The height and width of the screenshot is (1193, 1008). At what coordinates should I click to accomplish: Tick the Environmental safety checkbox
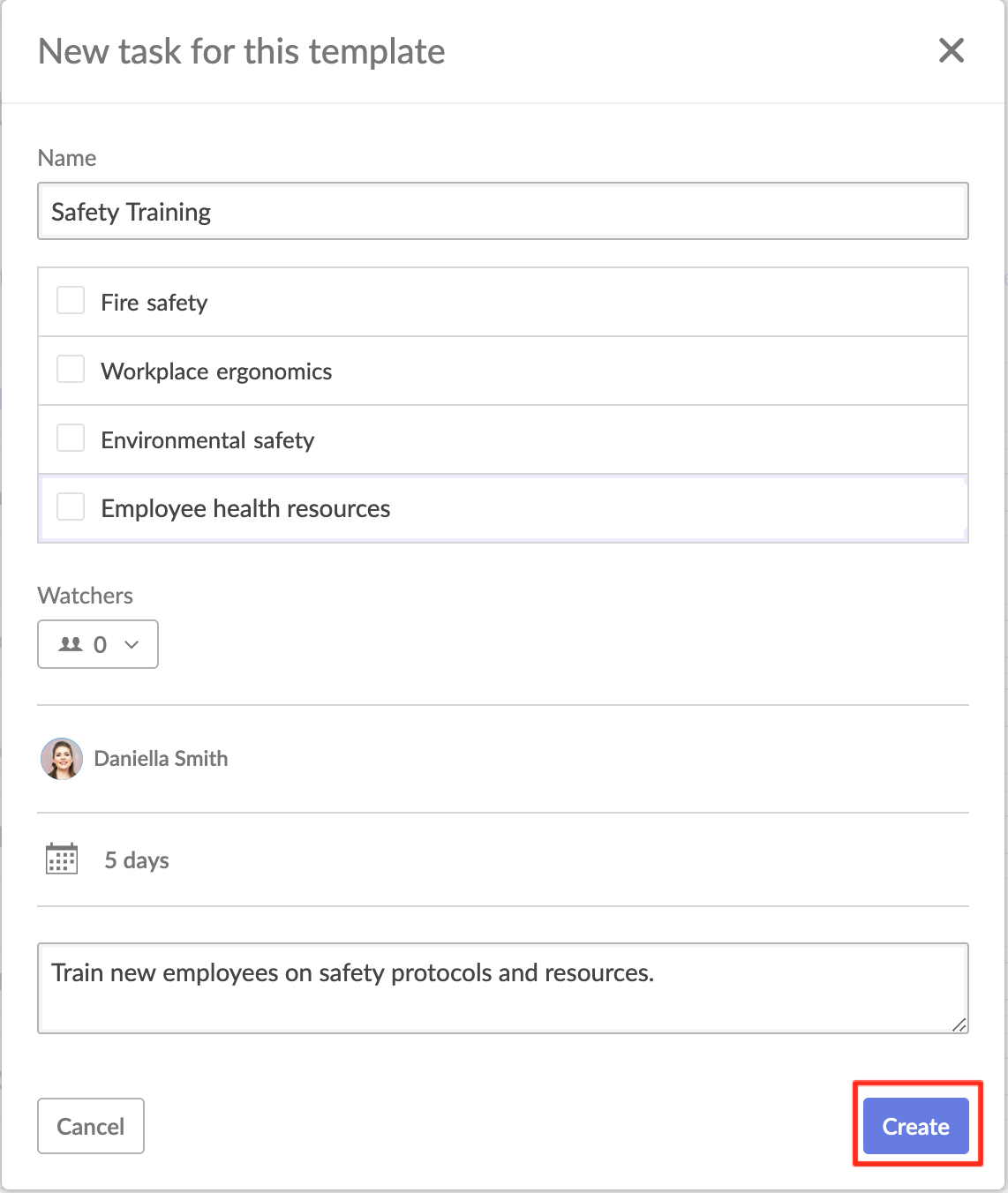click(70, 438)
